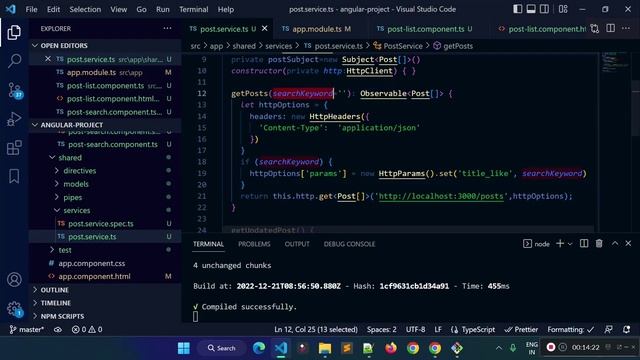Image resolution: width=640 pixels, height=360 pixels.
Task: Click errors and warnings count in status bar
Action: tap(87, 329)
